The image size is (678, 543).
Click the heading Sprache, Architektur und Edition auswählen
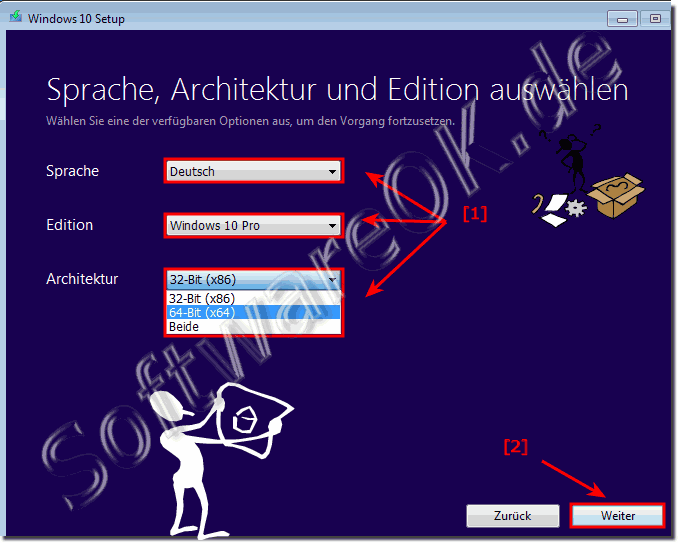[337, 90]
